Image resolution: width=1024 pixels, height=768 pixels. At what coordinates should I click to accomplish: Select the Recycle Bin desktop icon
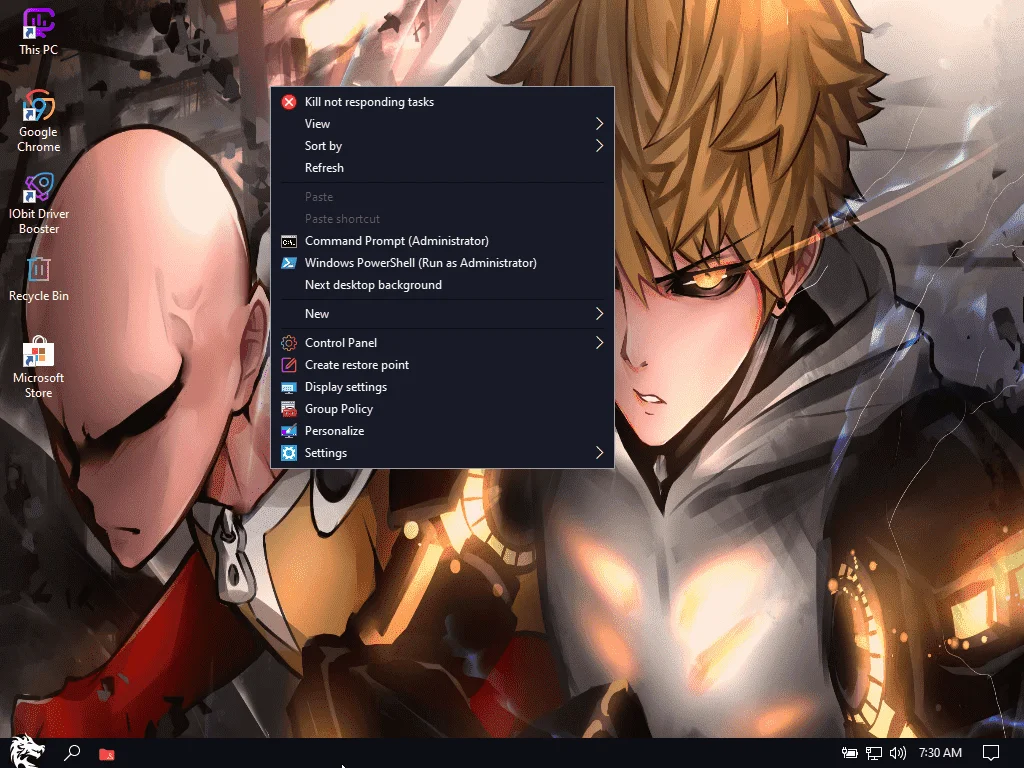(39, 279)
